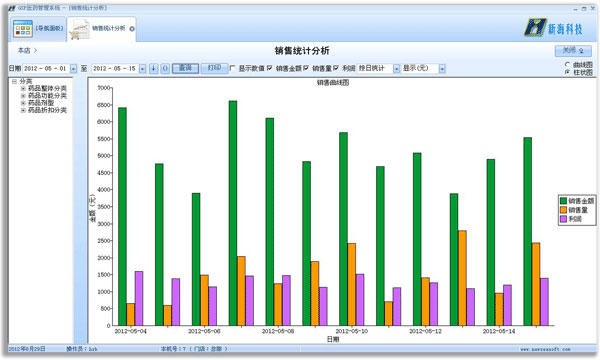Click the 操作员 operator status bar entry
The height and width of the screenshot is (360, 600).
[82, 349]
